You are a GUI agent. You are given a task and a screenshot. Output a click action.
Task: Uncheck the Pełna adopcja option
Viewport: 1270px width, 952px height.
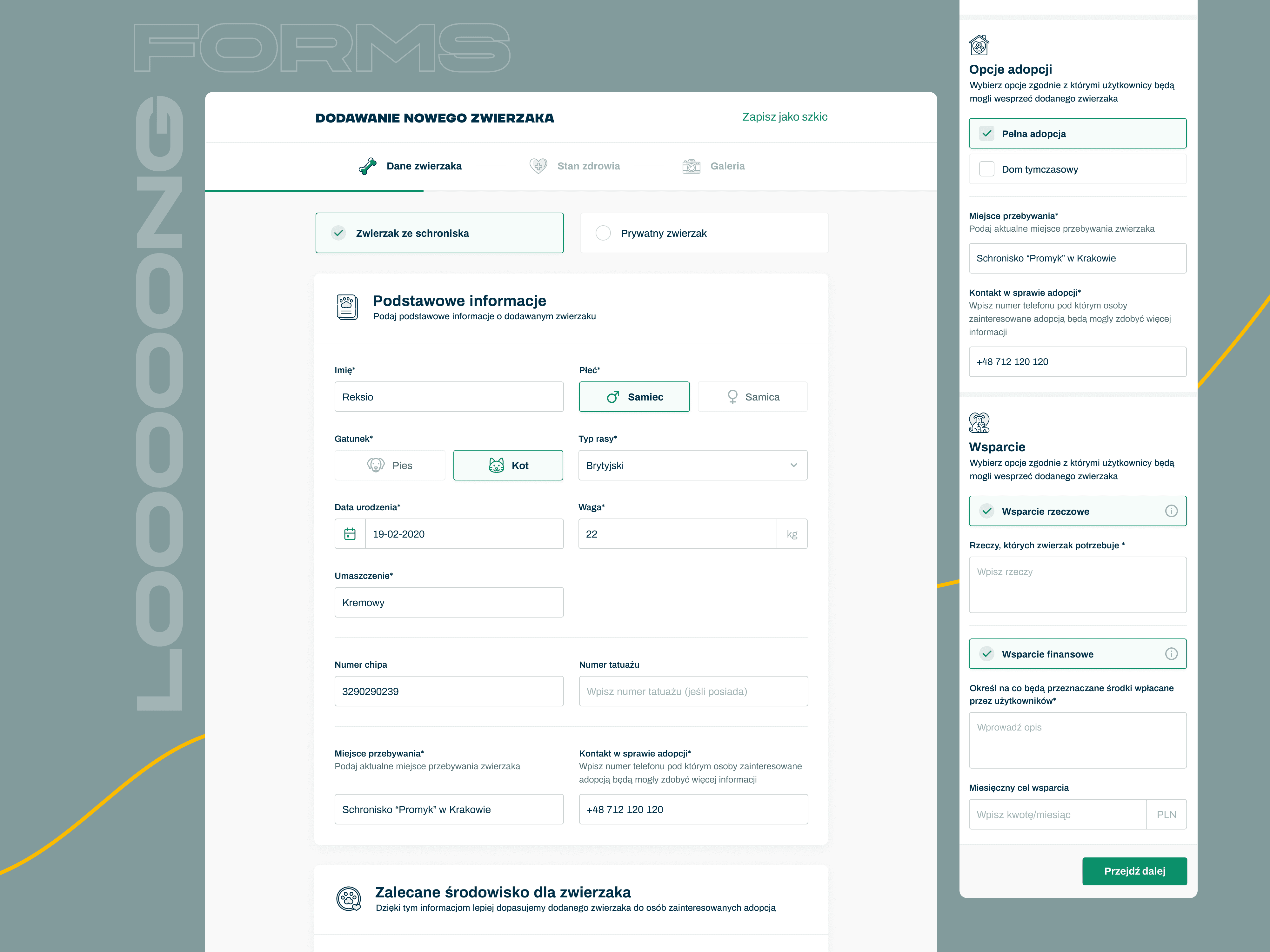point(986,134)
